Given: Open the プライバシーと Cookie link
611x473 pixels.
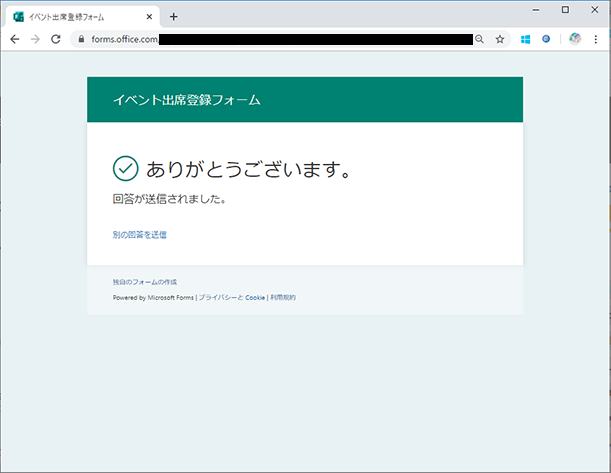Looking at the screenshot, I should click(x=231, y=298).
